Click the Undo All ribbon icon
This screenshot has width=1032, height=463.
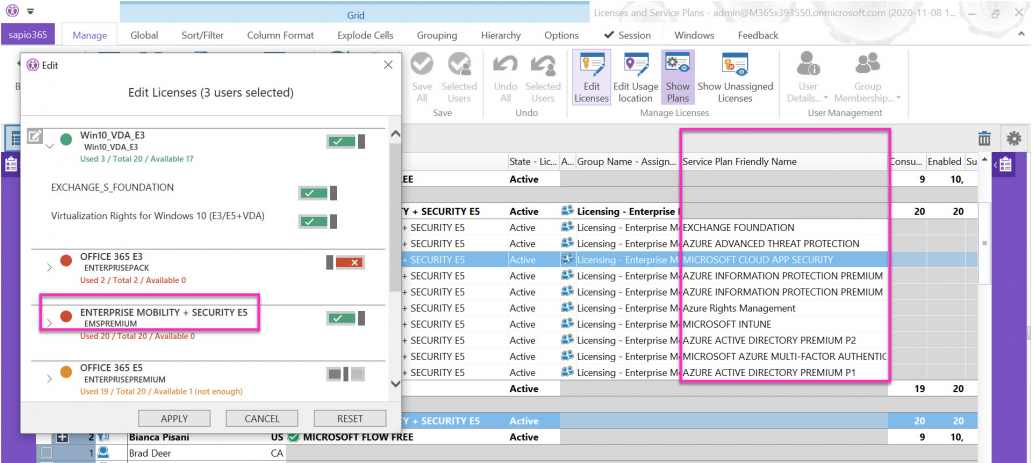pyautogui.click(x=505, y=65)
